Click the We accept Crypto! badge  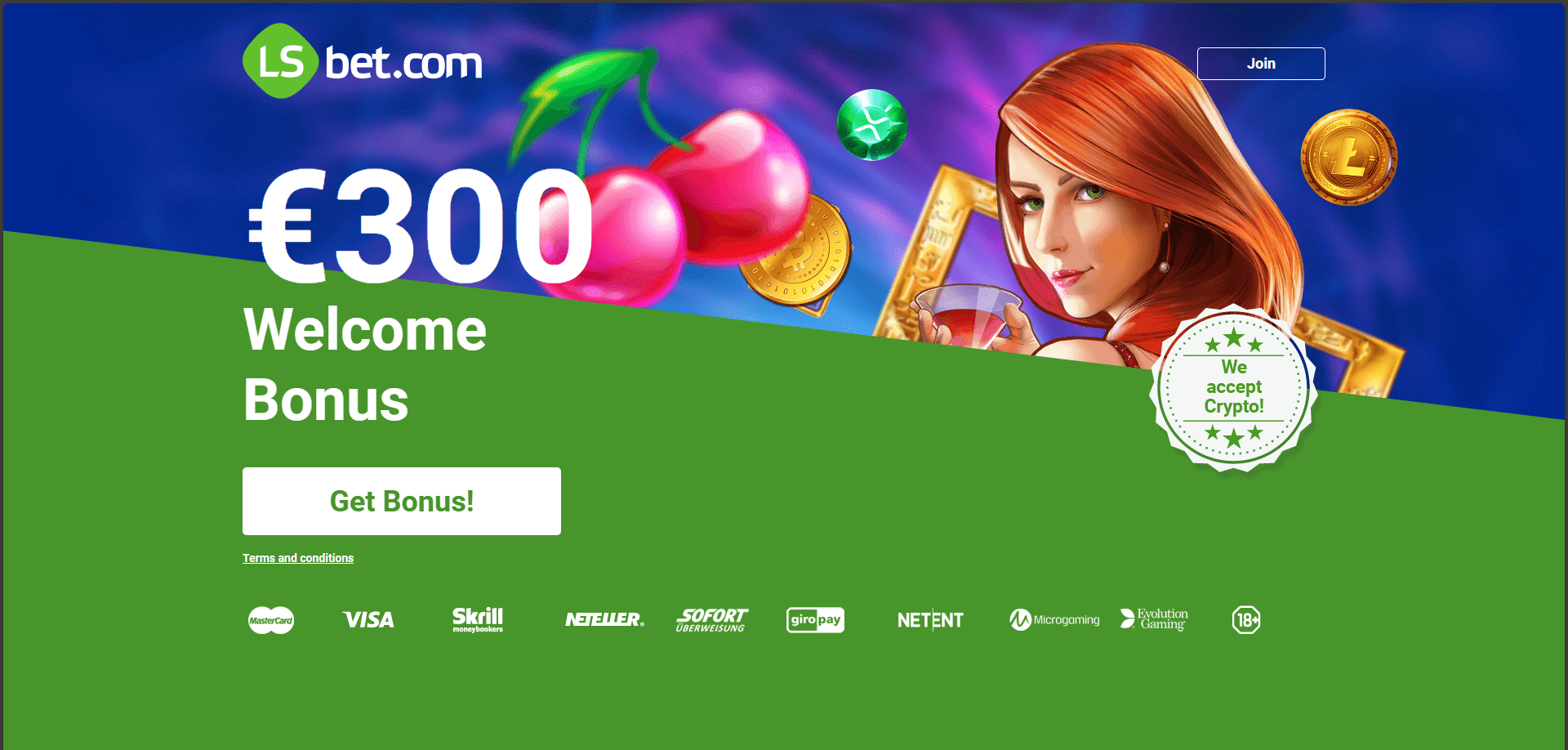click(1233, 387)
